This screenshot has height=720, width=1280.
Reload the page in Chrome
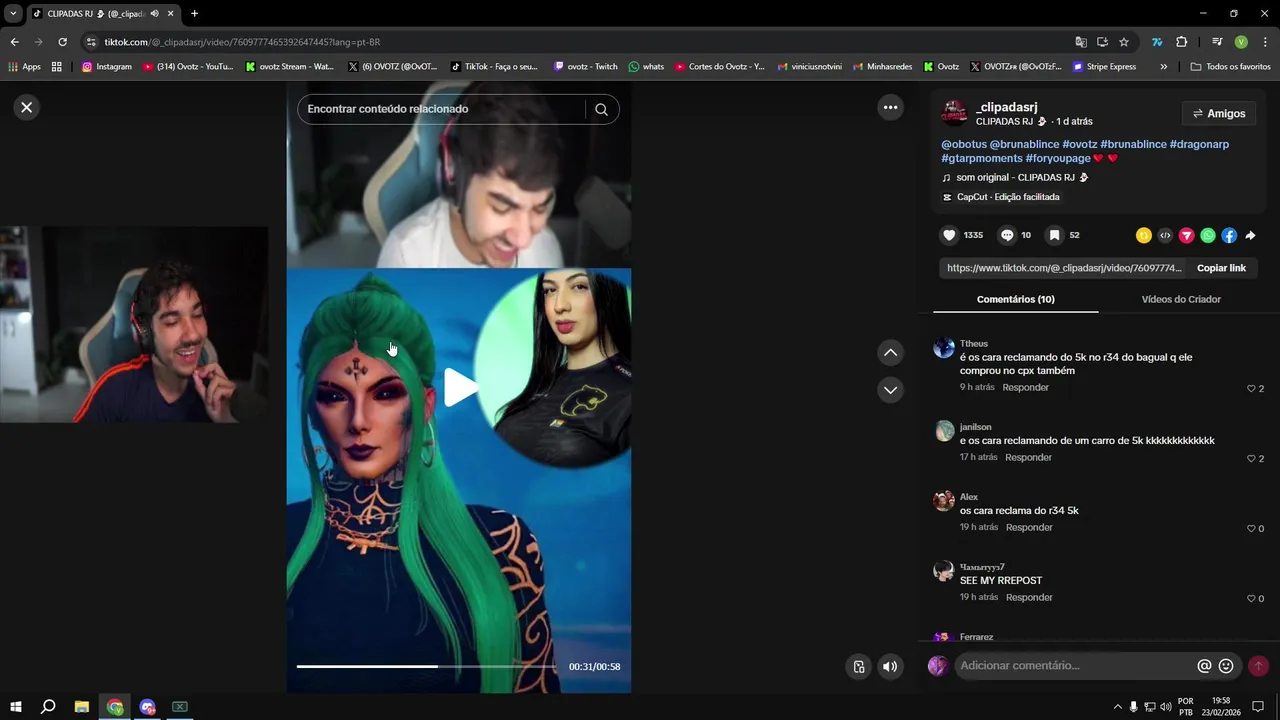(x=62, y=42)
